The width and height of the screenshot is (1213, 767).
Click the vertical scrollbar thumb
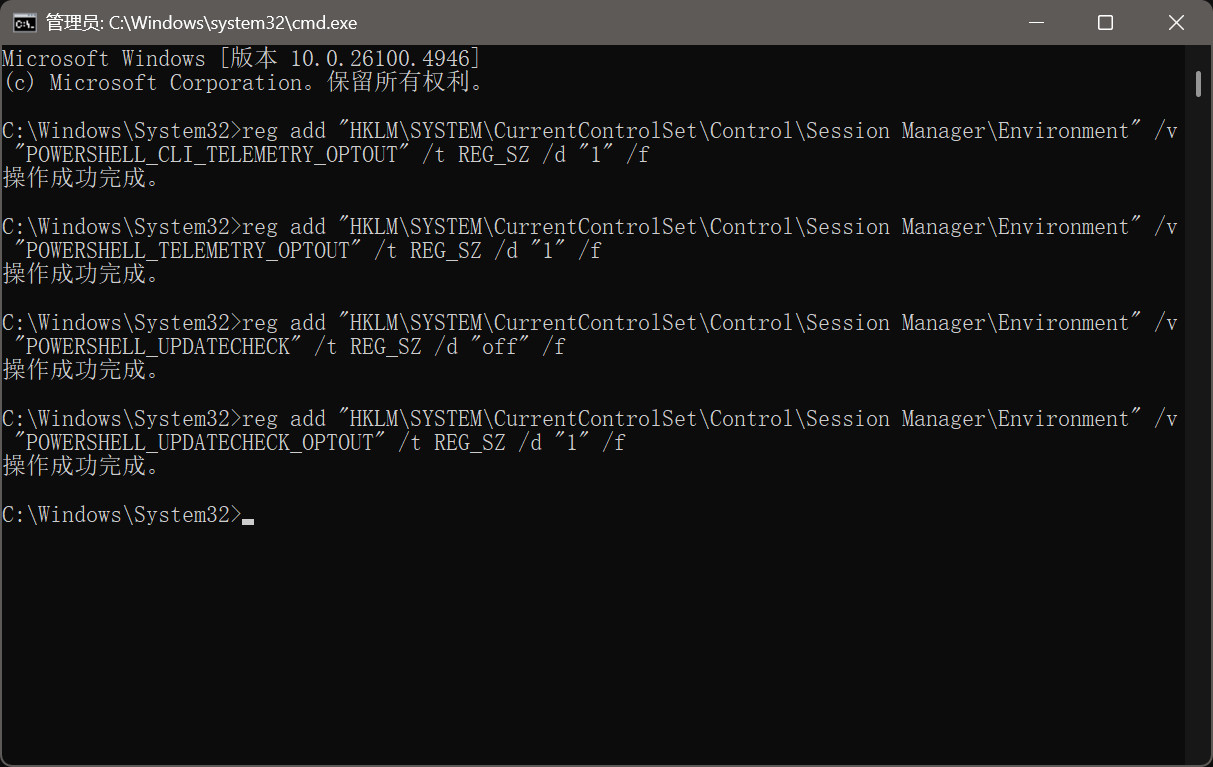pyautogui.click(x=1198, y=83)
